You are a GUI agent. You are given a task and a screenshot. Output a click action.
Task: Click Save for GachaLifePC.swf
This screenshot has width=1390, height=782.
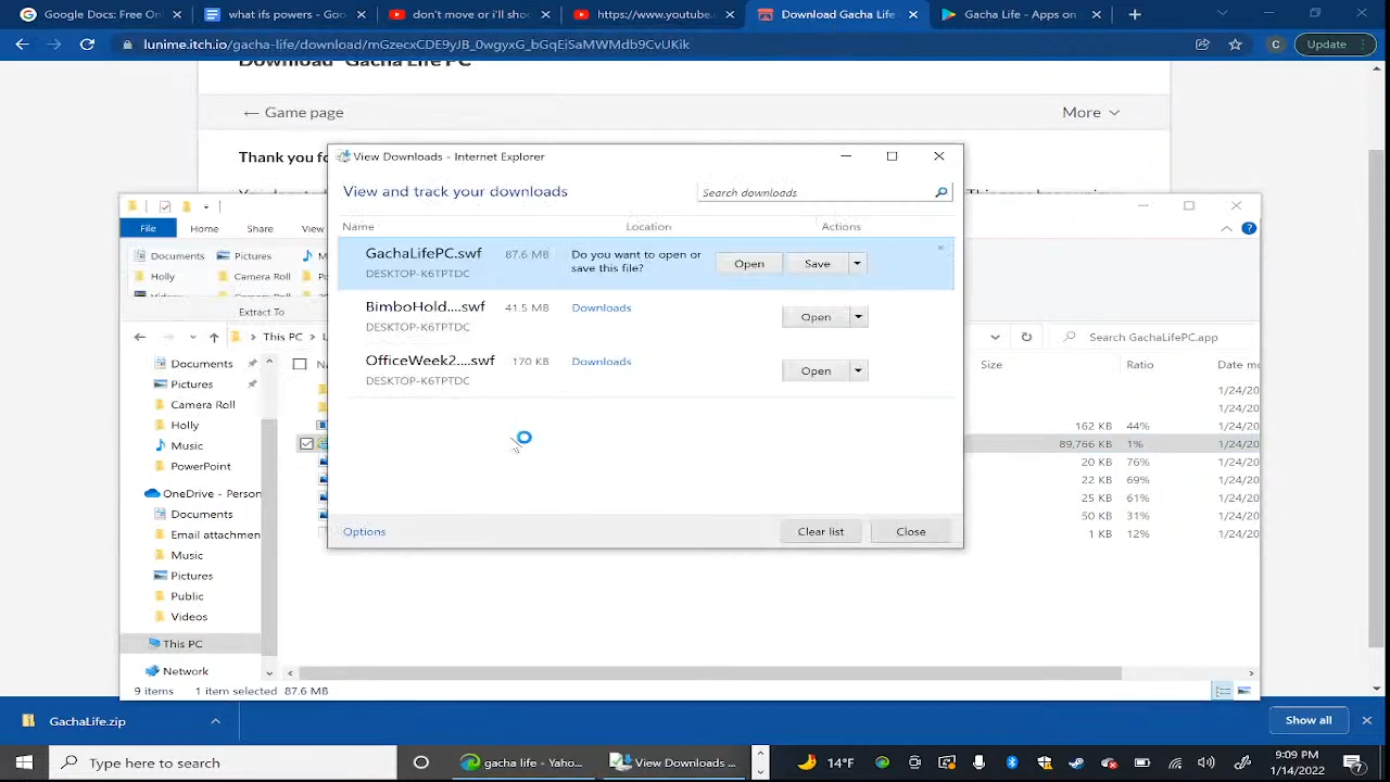(x=817, y=263)
